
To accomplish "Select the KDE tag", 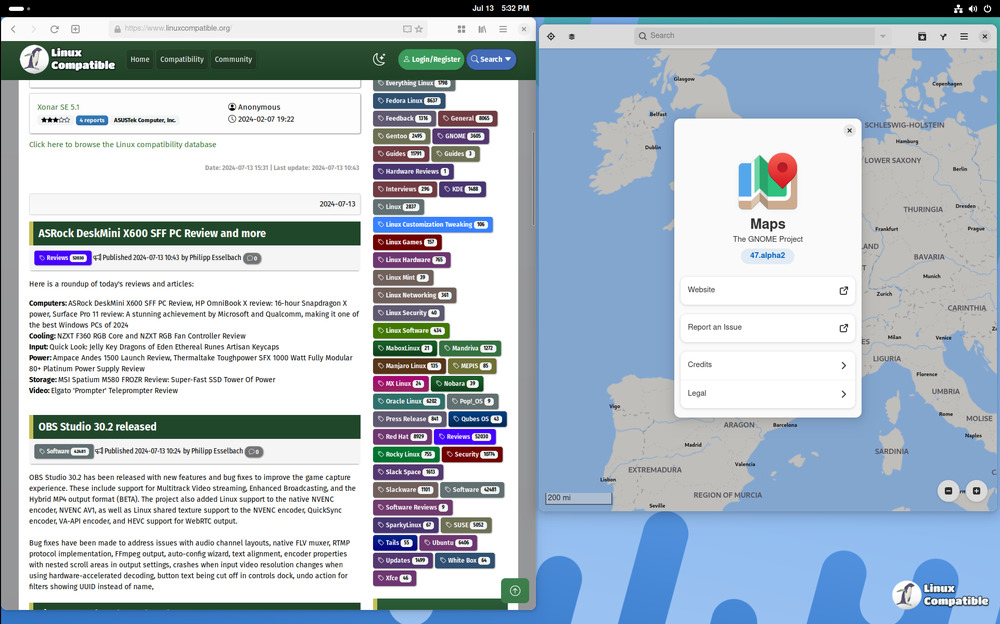I will tap(462, 189).
